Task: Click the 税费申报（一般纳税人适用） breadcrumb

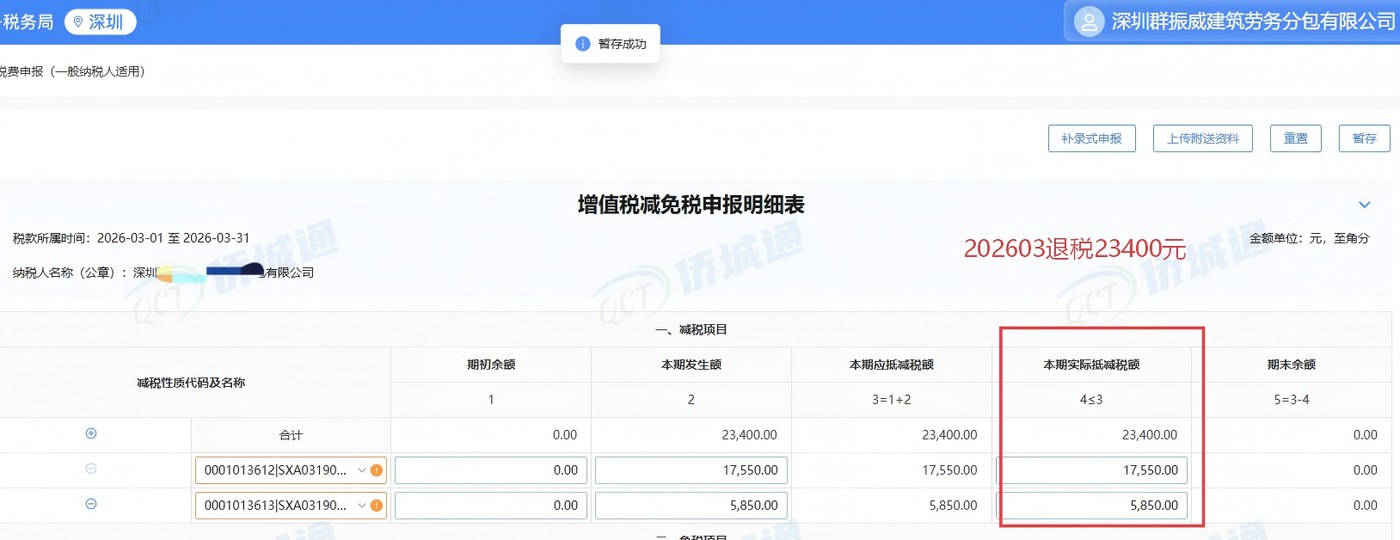Action: (72, 71)
